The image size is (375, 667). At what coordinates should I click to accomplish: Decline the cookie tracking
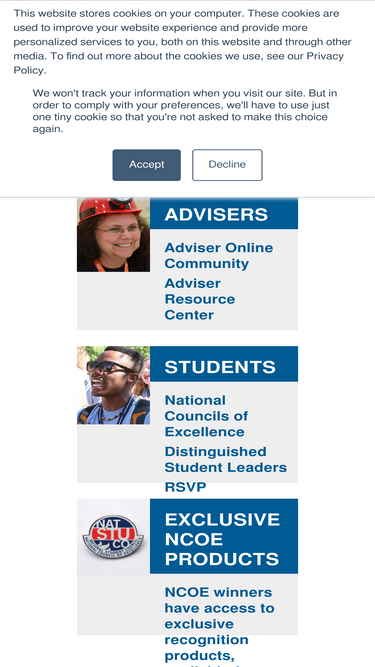click(x=227, y=165)
